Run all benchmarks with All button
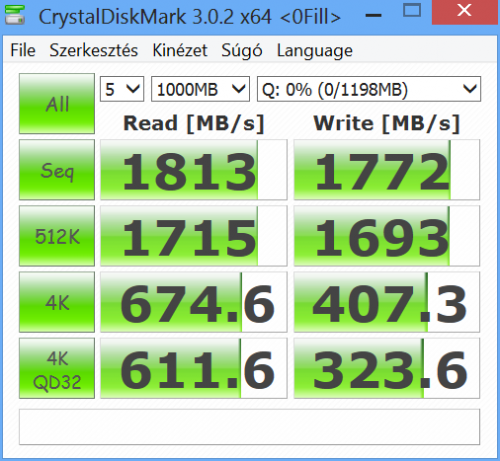500x461 pixels. pyautogui.click(x=57, y=104)
